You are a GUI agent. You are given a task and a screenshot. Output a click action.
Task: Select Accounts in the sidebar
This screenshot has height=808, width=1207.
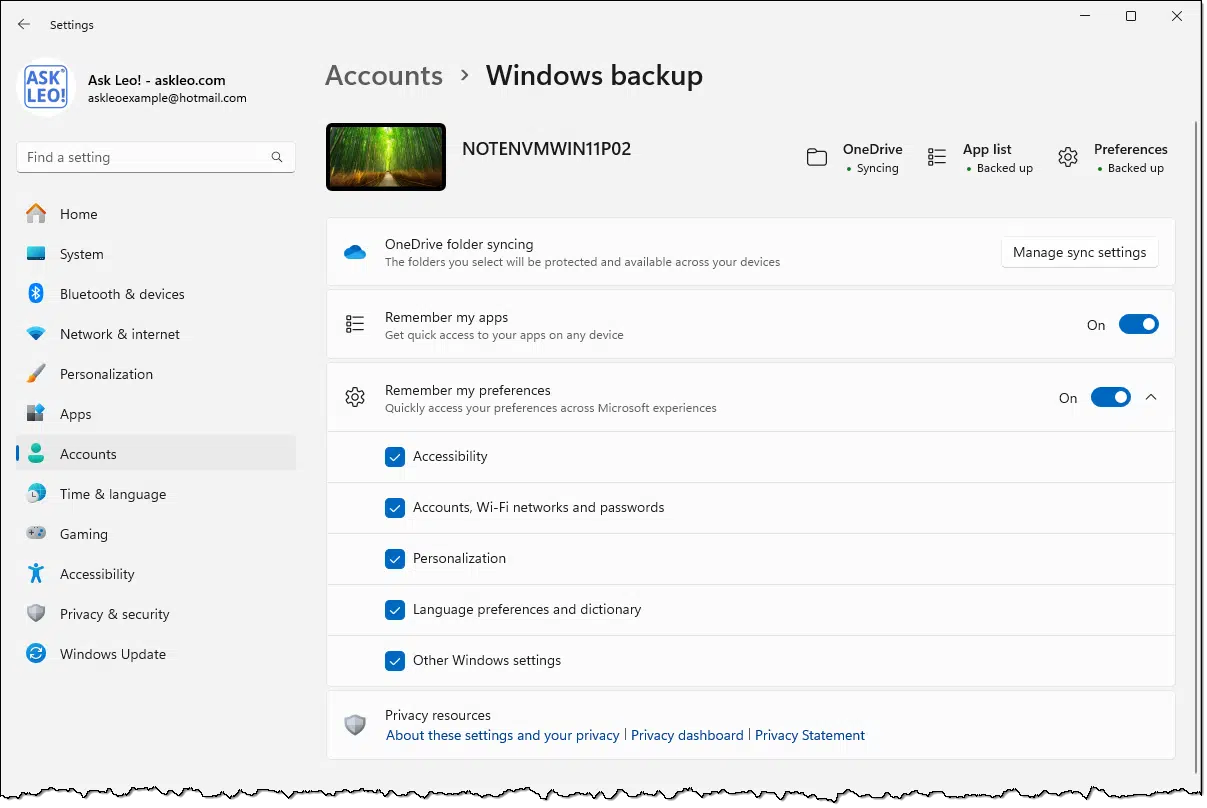coord(156,454)
